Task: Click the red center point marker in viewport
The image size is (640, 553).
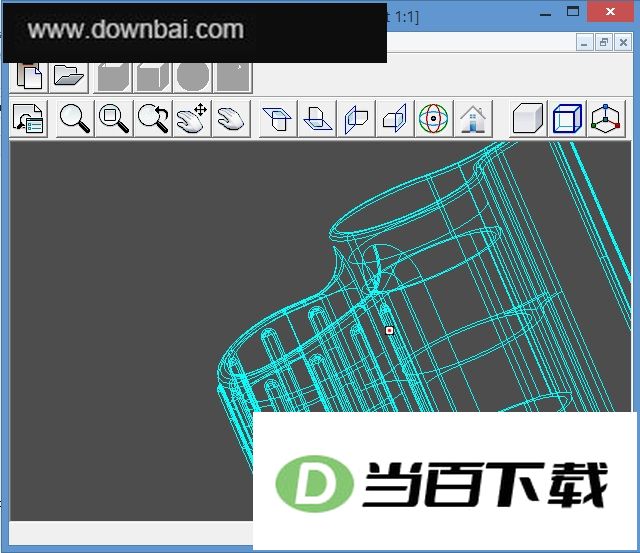Action: coord(389,330)
